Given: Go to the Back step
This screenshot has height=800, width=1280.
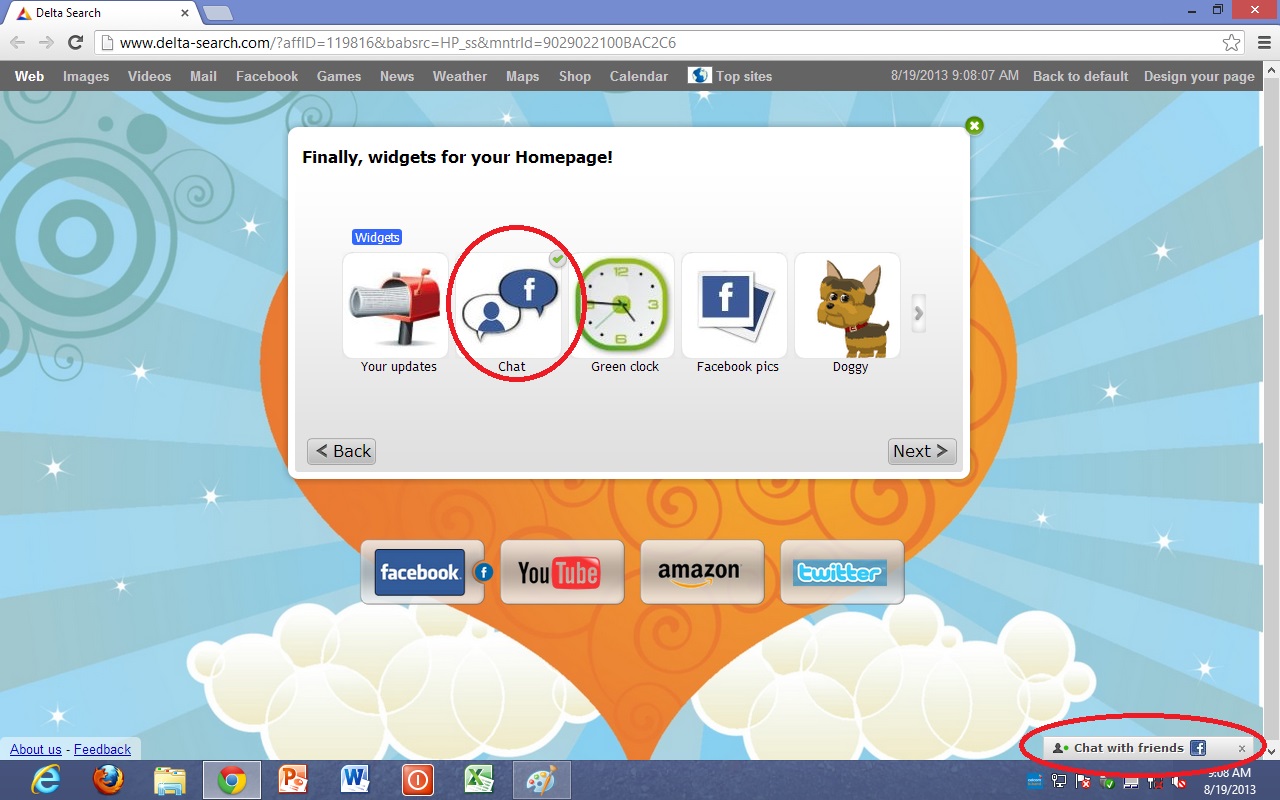Looking at the screenshot, I should coord(342,451).
